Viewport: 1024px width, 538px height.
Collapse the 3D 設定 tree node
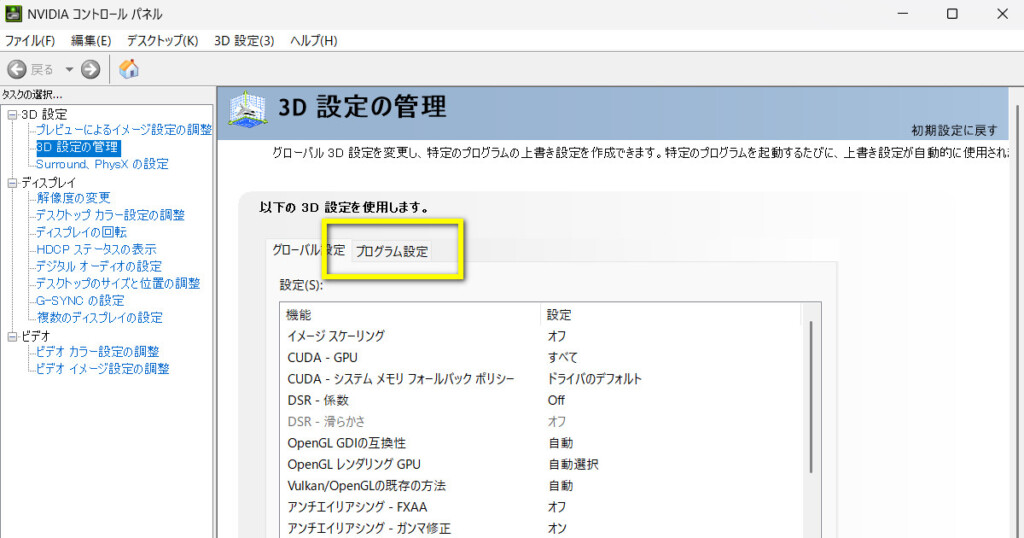pyautogui.click(x=12, y=115)
